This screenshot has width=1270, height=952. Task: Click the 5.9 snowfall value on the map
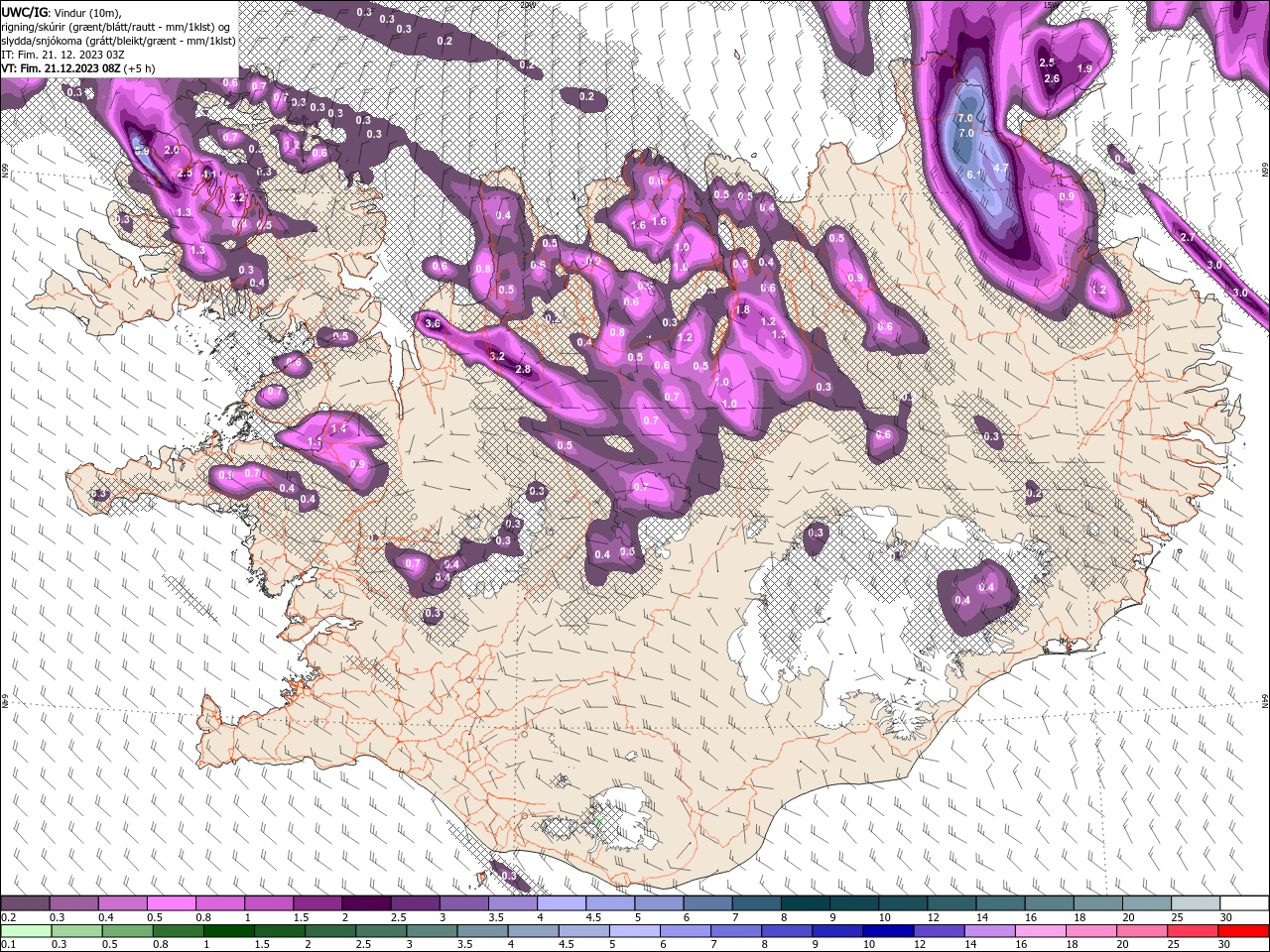141,151
